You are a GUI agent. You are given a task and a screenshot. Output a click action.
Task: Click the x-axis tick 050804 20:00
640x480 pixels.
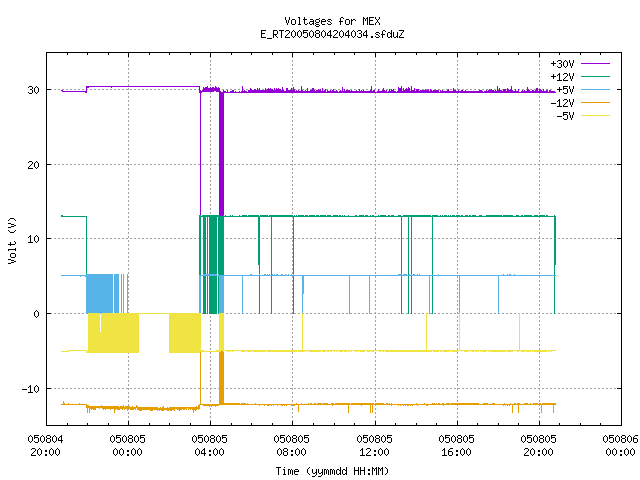click(x=45, y=446)
